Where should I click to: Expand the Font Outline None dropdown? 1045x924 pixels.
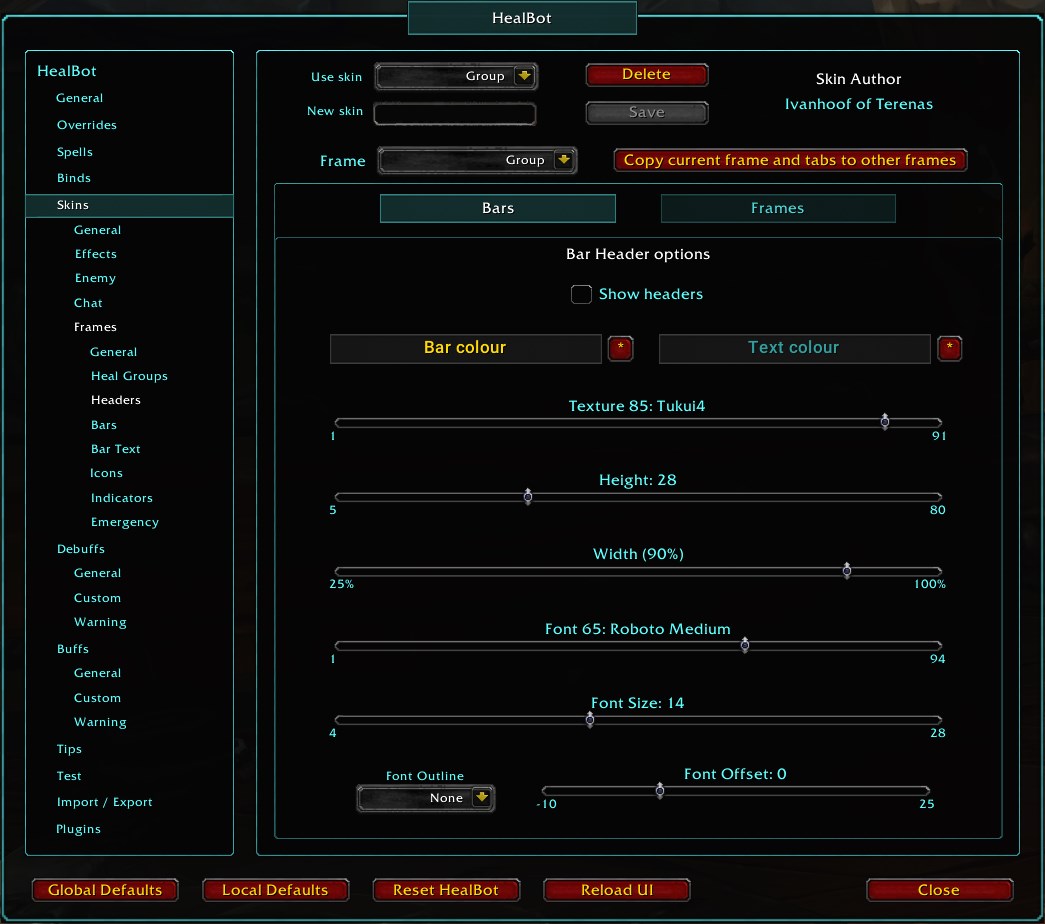(425, 798)
